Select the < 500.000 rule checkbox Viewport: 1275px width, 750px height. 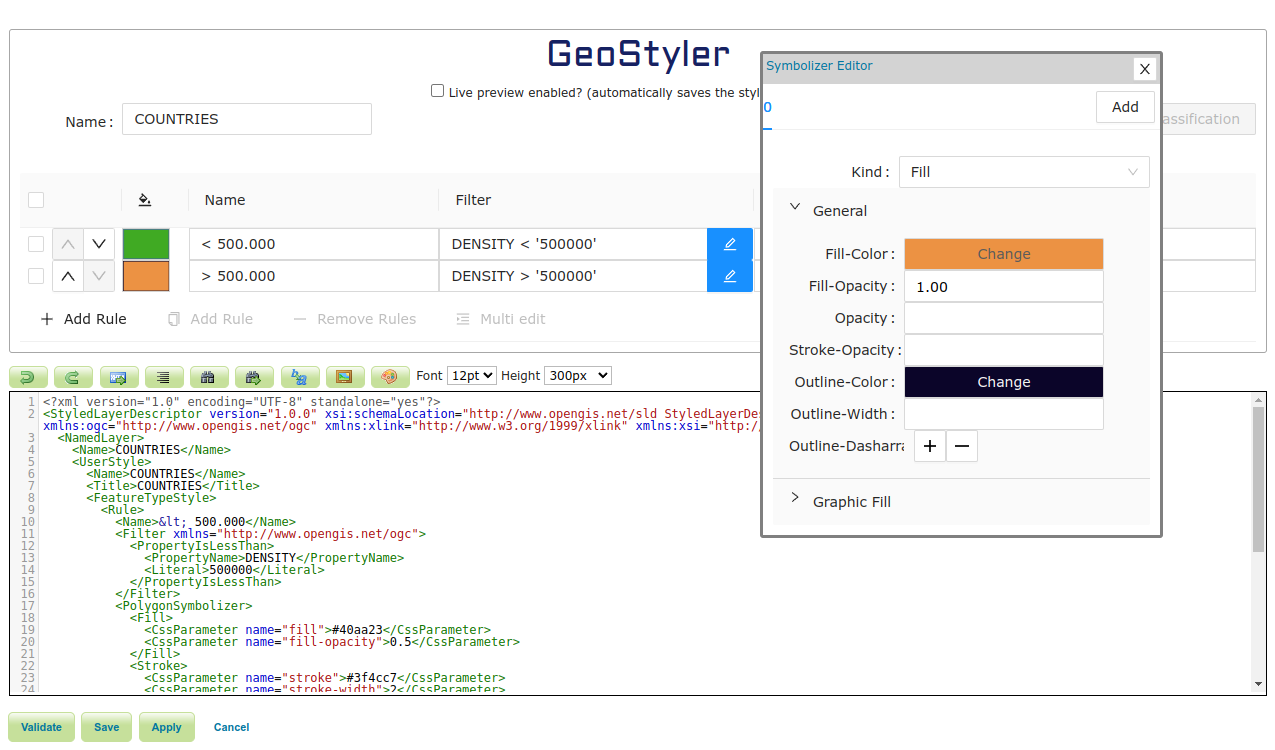coord(36,244)
